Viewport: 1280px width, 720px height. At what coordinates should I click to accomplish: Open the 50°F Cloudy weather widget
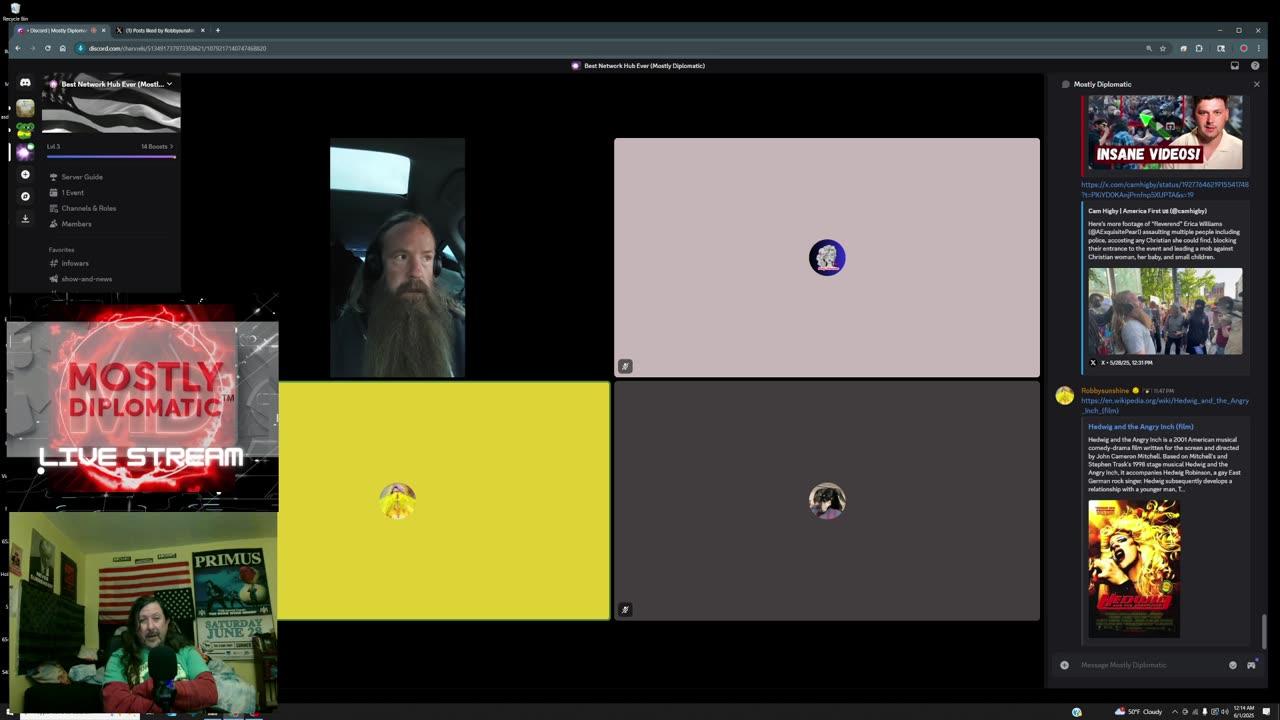click(1140, 712)
